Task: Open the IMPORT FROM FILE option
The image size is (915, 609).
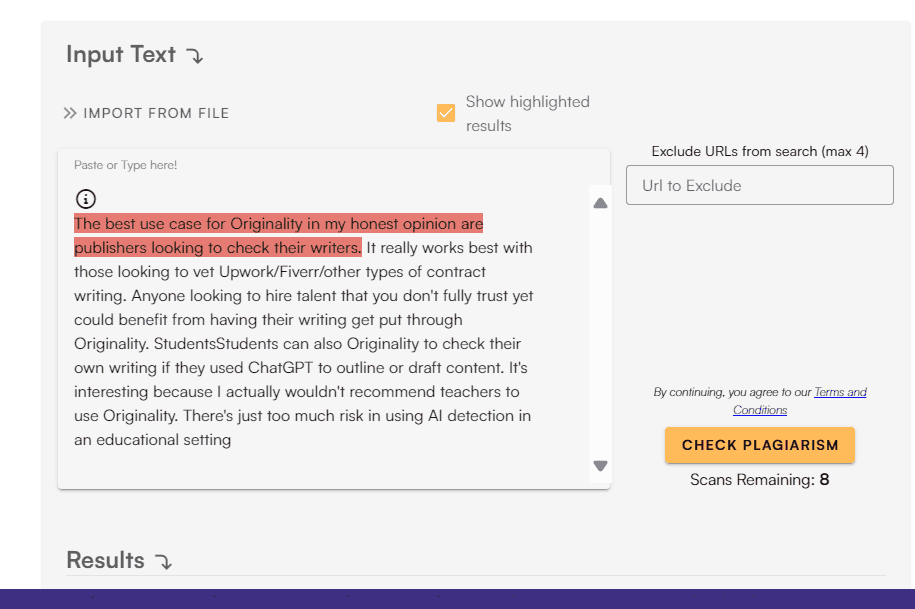Action: 156,113
